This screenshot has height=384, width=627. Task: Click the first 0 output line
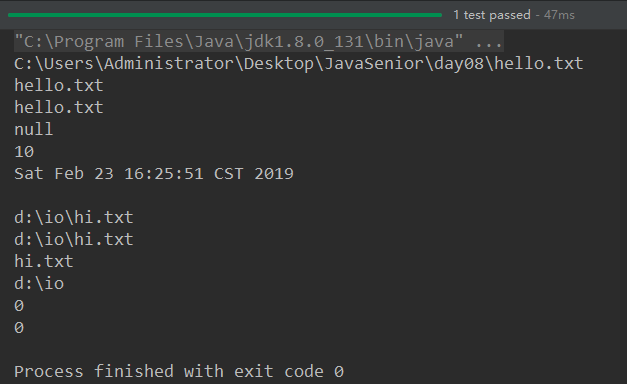coord(19,306)
